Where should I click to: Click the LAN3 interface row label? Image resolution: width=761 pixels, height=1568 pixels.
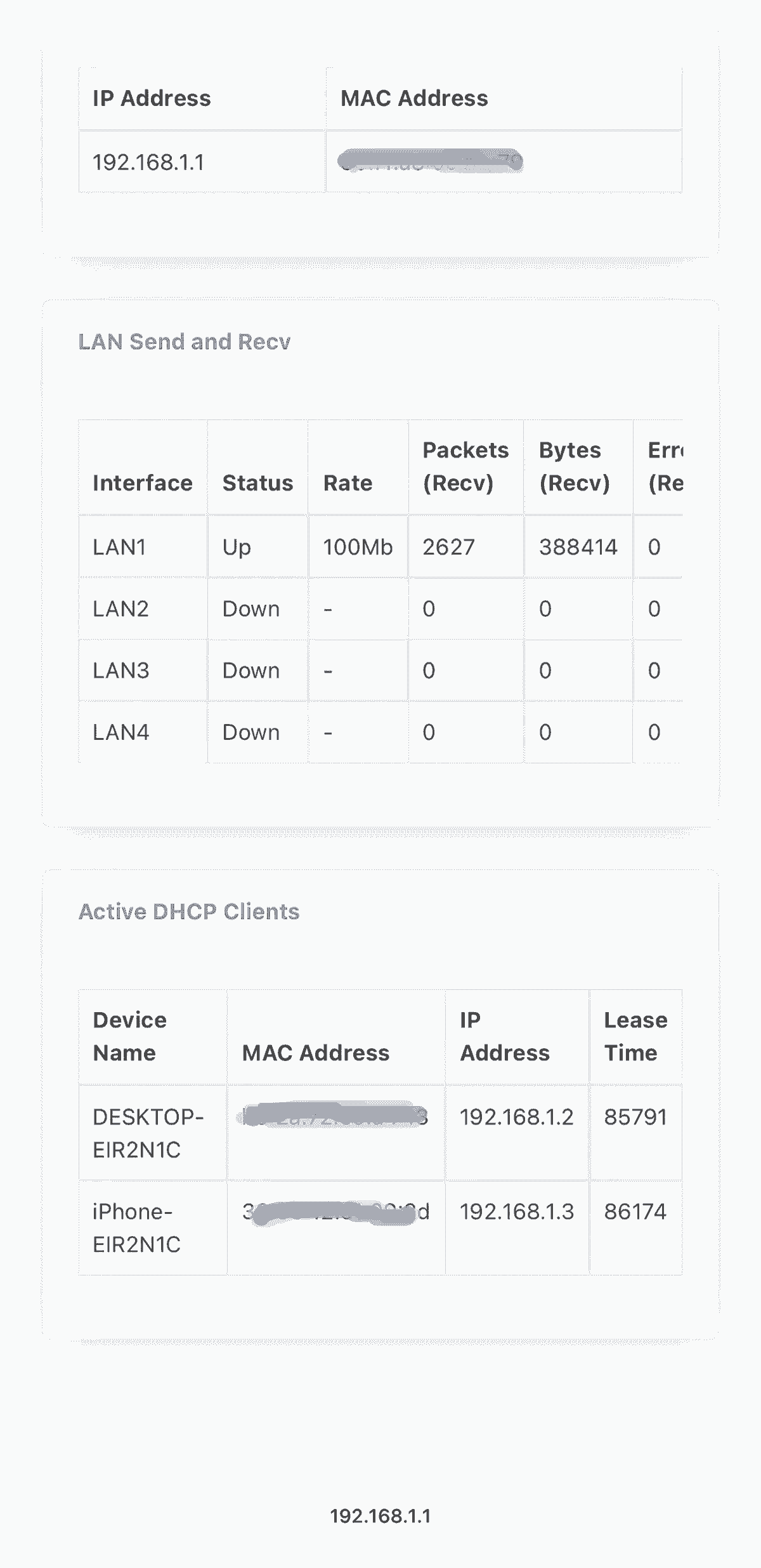click(x=120, y=670)
